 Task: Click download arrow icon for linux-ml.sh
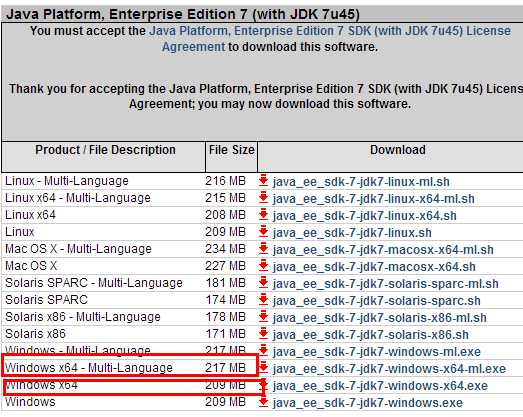coord(264,180)
